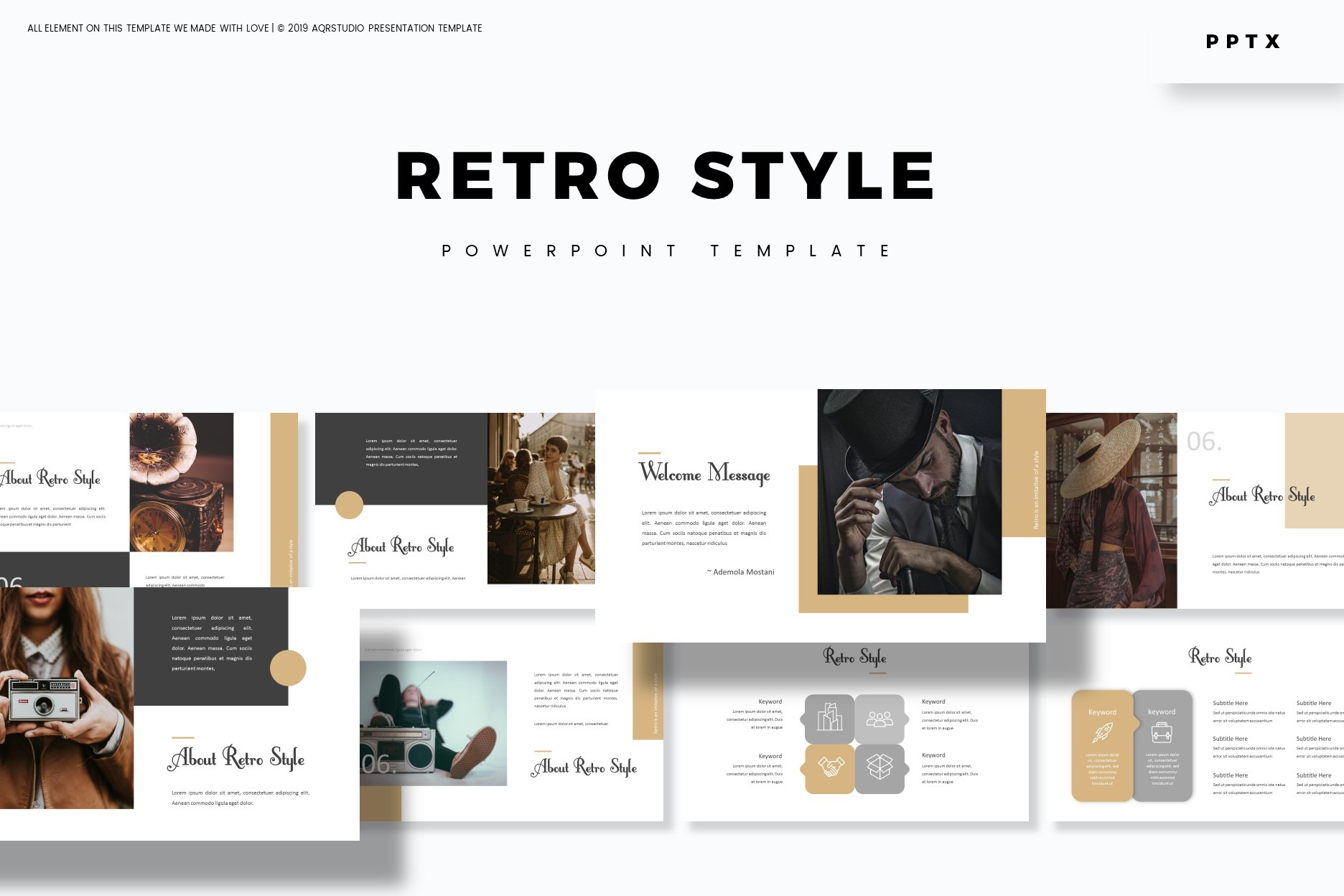Image resolution: width=1344 pixels, height=896 pixels.
Task: Select the gold circle on cafe slide
Action: 350,505
